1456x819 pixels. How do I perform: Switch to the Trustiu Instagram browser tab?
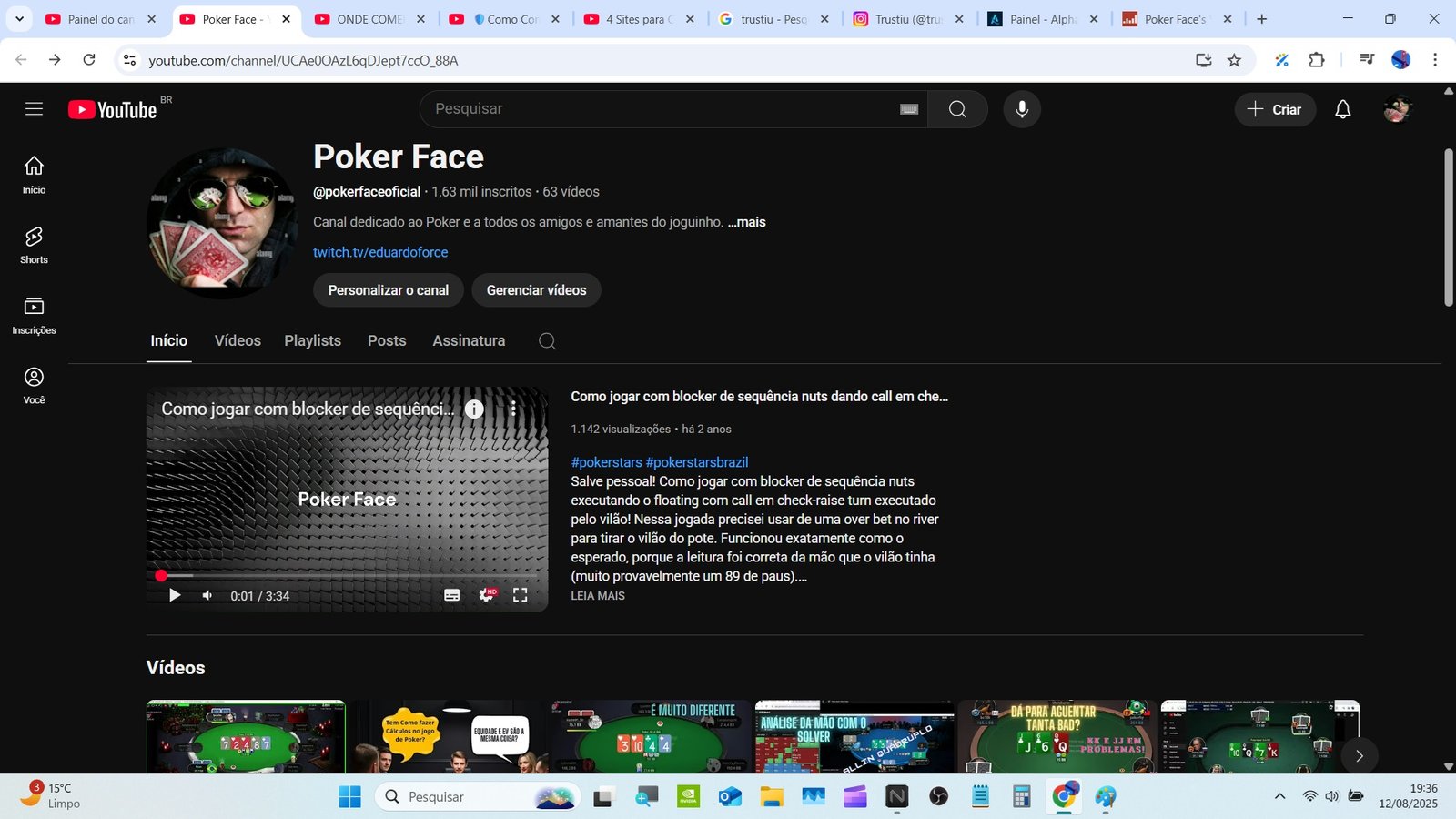(x=907, y=19)
